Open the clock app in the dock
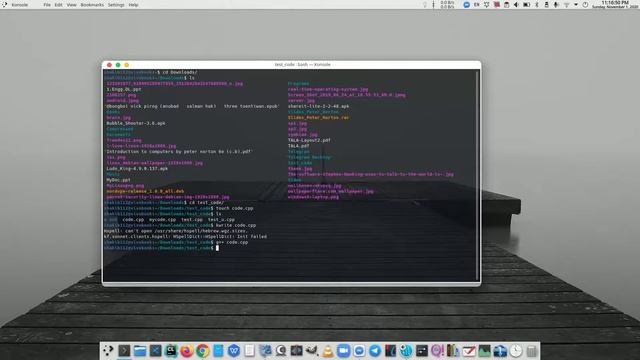This screenshot has height=360, width=640. (x=516, y=351)
